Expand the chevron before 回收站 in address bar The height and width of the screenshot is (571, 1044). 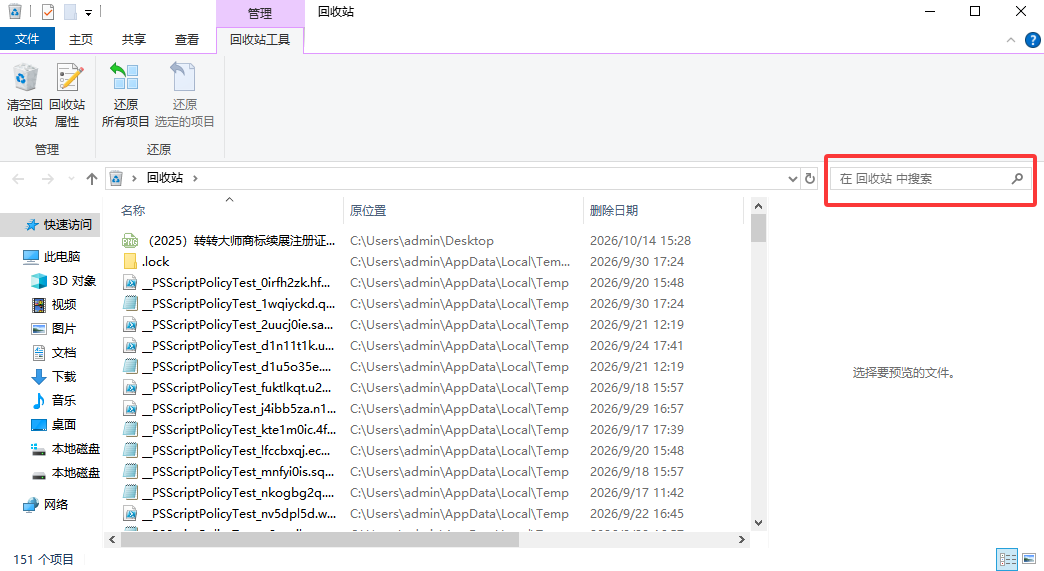pos(134,178)
